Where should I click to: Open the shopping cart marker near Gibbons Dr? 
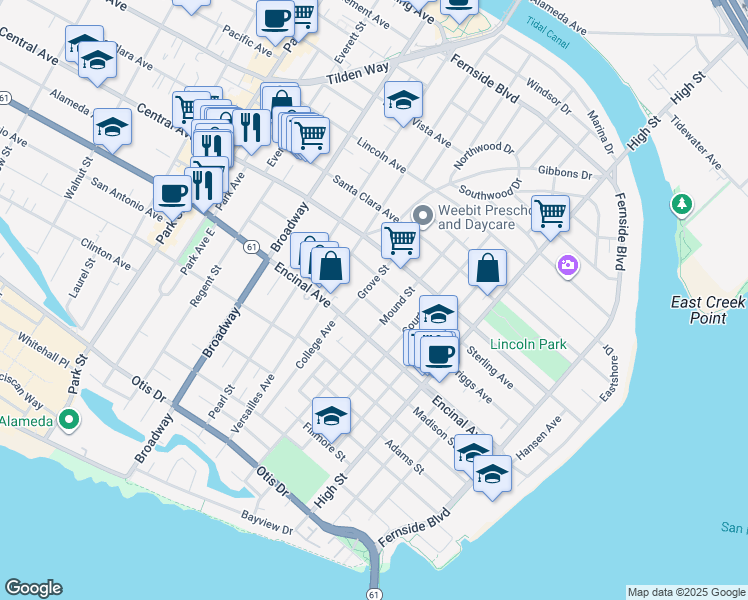pos(551,216)
